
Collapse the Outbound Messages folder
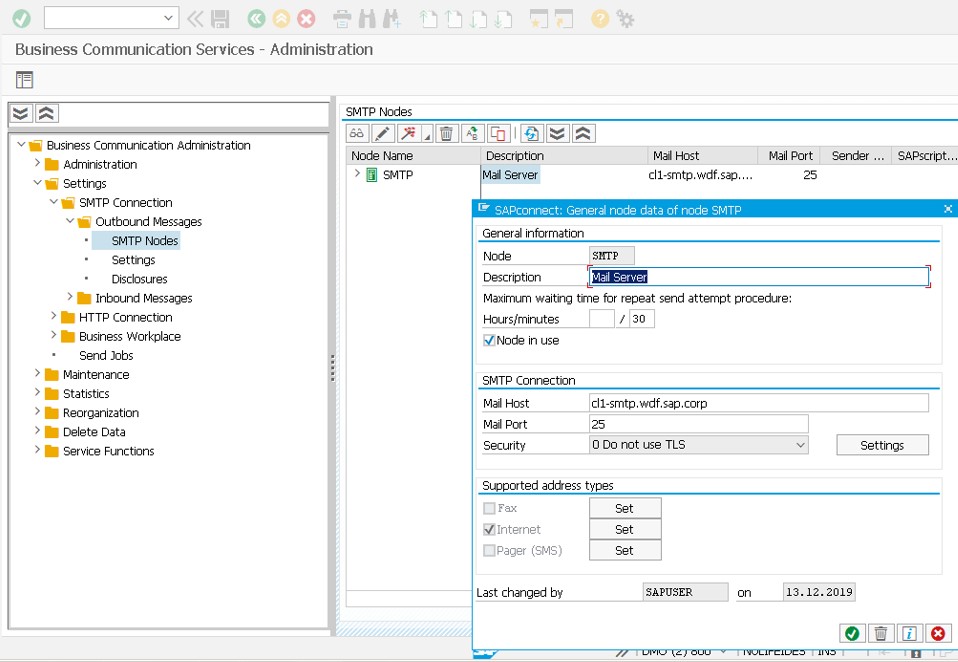[70, 220]
